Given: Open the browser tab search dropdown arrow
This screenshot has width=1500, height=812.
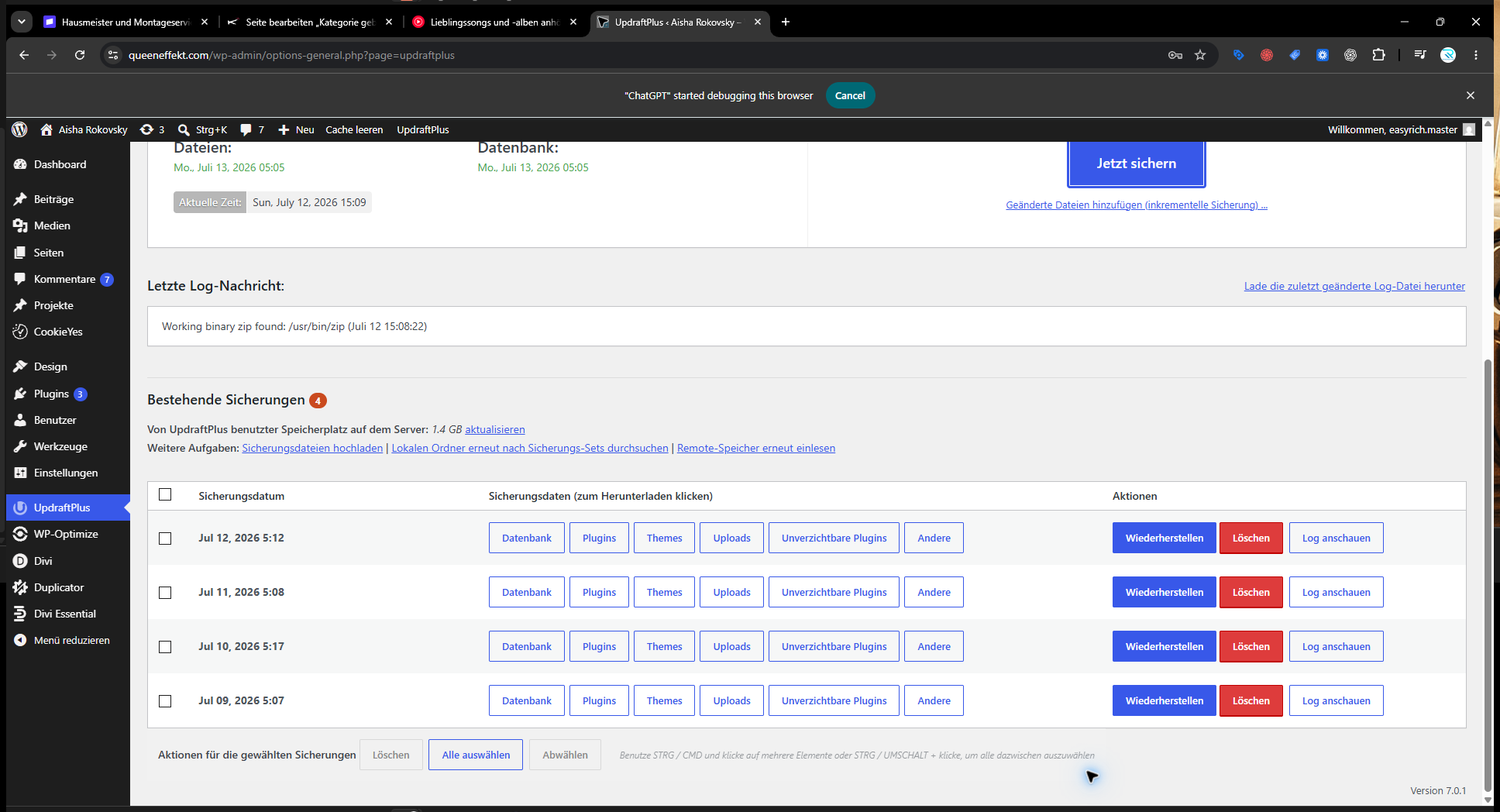Looking at the screenshot, I should coord(22,22).
